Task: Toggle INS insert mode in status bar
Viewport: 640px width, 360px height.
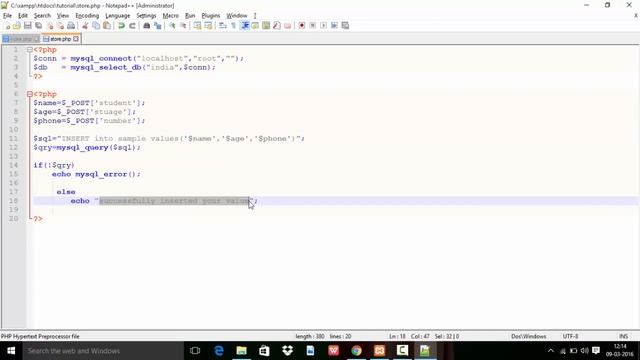Action: [x=623, y=336]
